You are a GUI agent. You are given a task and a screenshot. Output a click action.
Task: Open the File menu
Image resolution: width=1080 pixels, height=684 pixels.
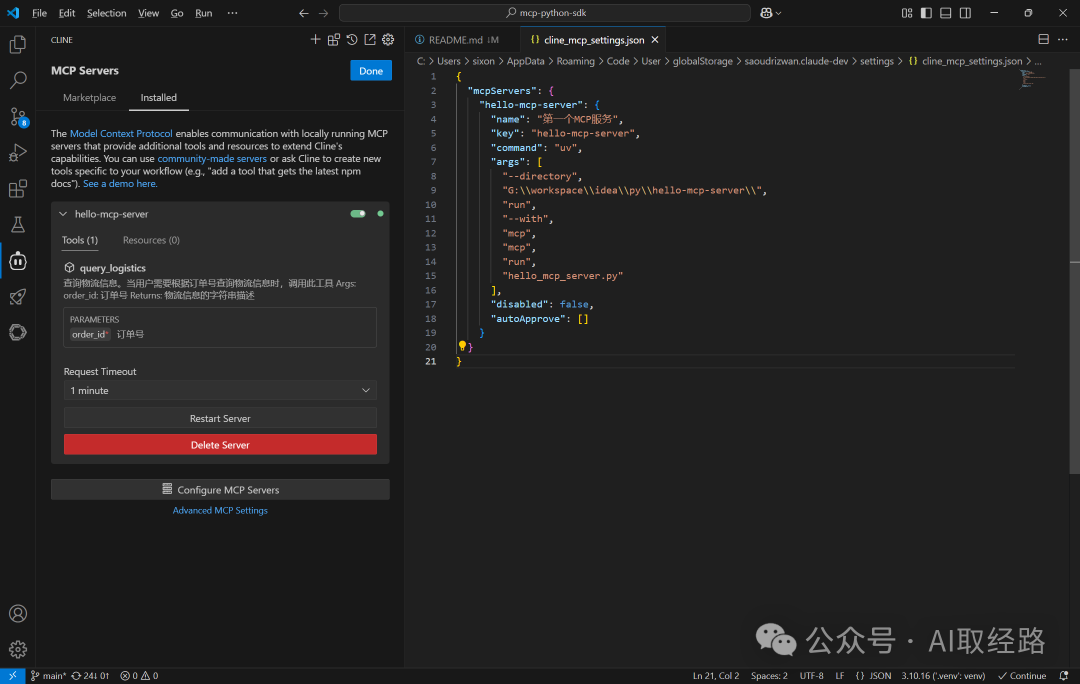(x=40, y=13)
